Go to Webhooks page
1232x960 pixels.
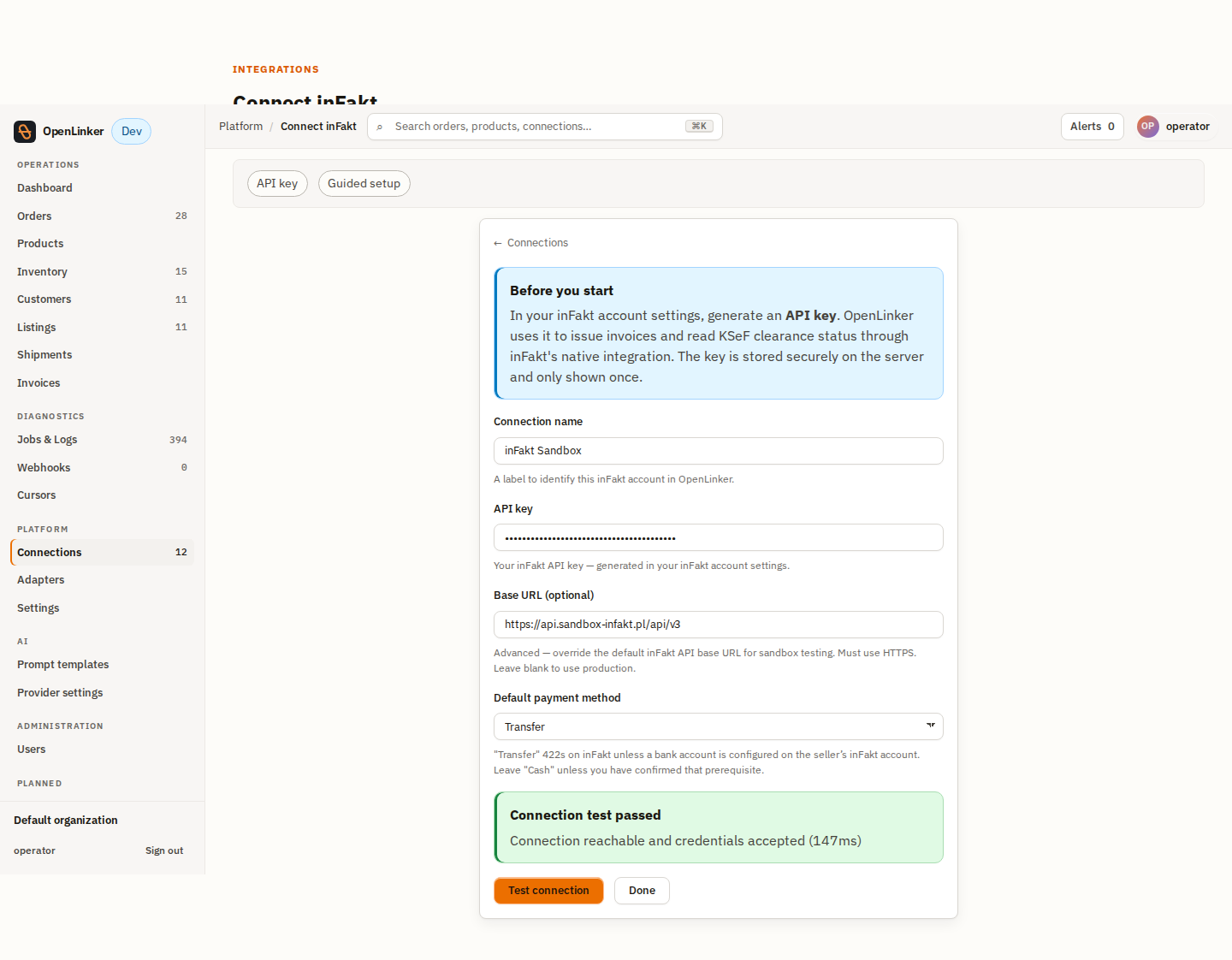coord(103,467)
